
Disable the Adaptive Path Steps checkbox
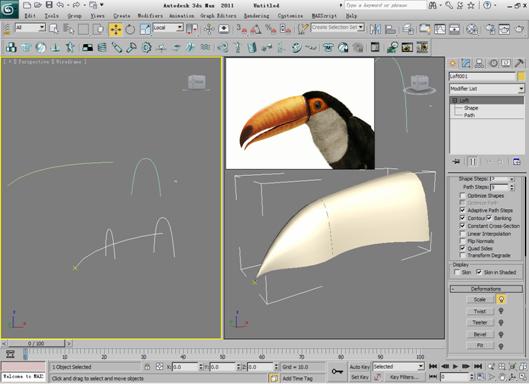[x=463, y=210]
